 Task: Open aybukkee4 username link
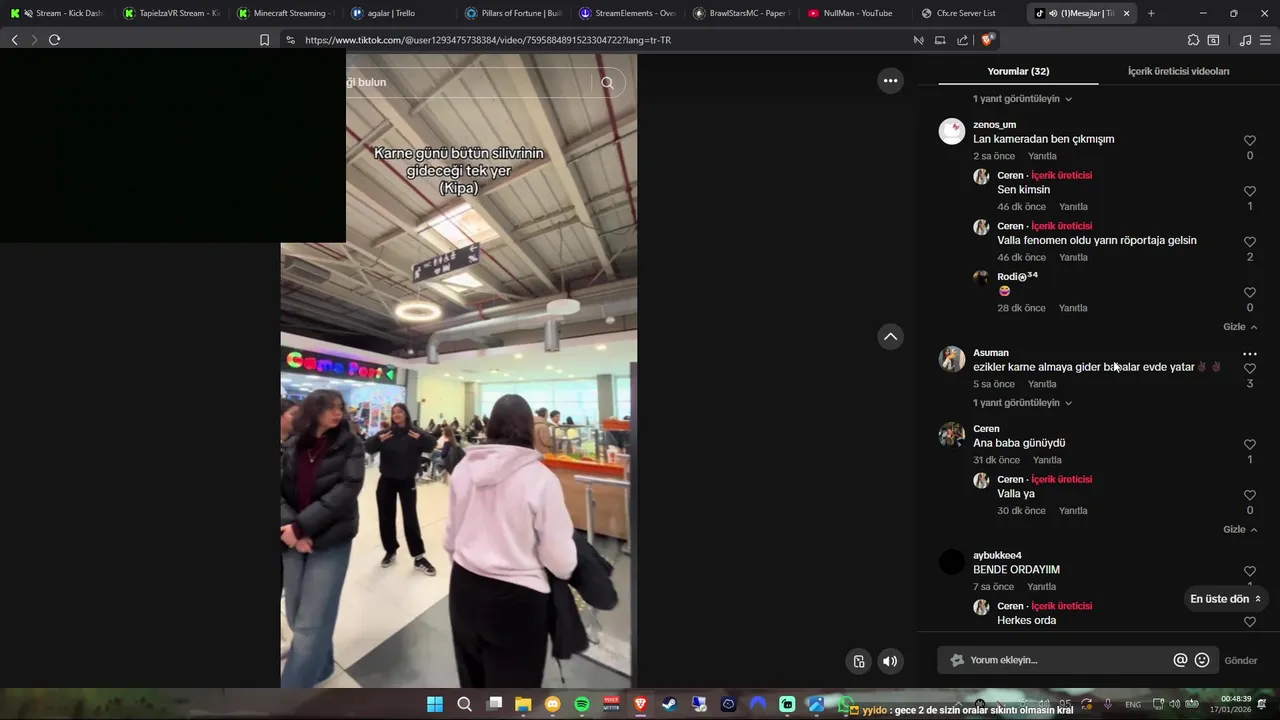[x=997, y=556]
